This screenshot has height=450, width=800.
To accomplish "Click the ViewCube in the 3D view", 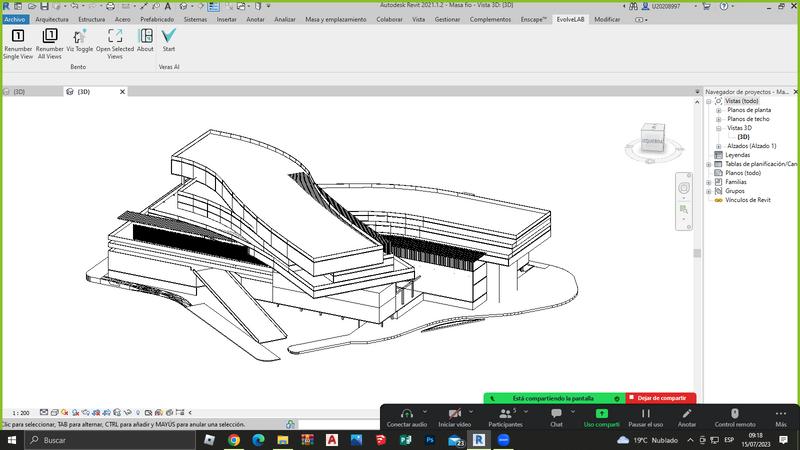I will click(x=651, y=140).
